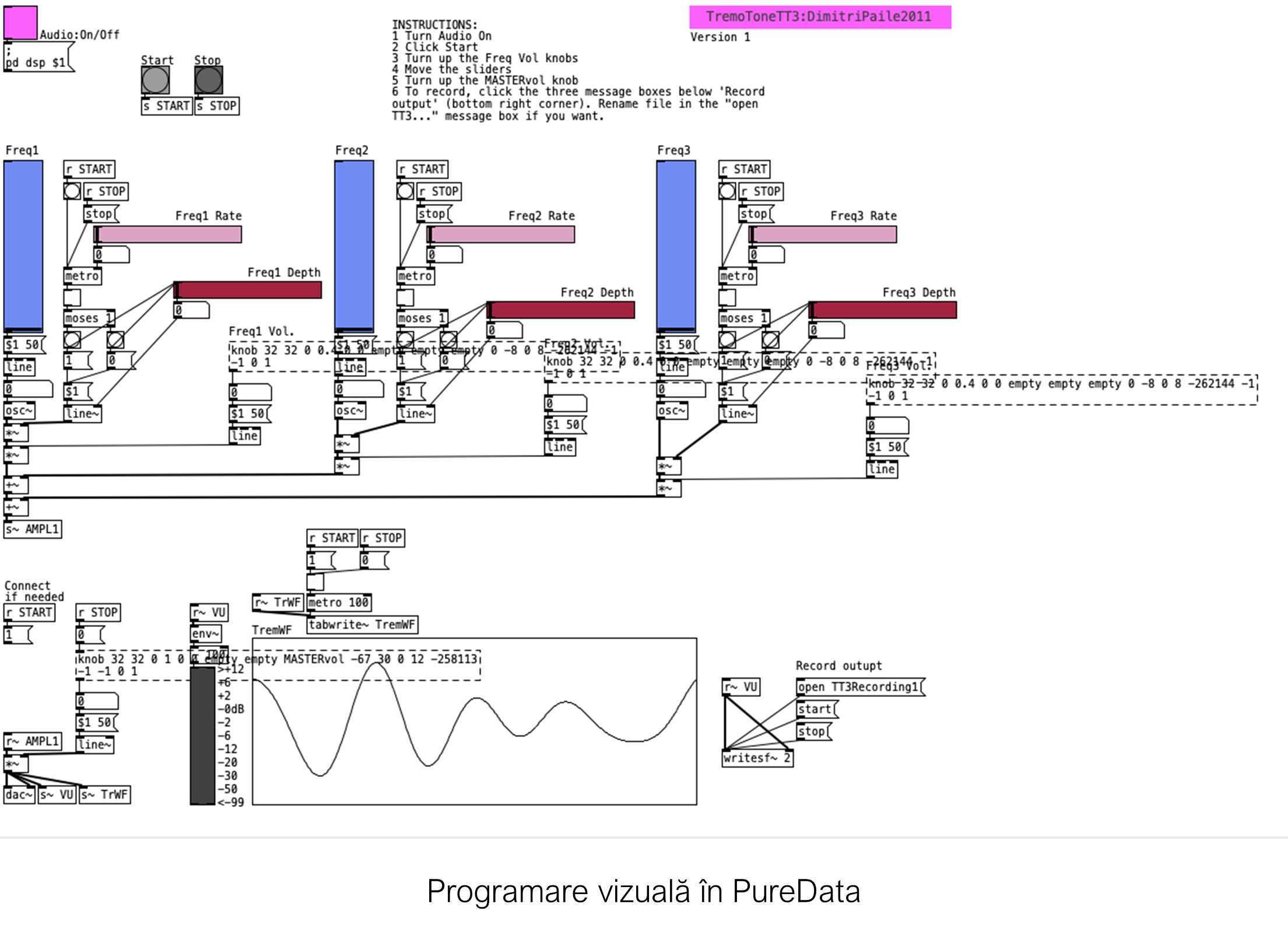The image size is (1288, 925).
Task: Click the 'stop' message under Record output
Action: coord(812,731)
